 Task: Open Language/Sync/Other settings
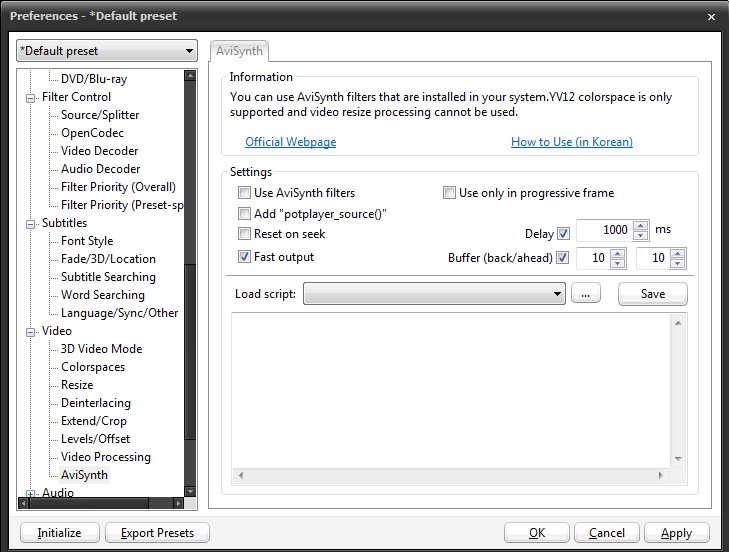(x=119, y=313)
